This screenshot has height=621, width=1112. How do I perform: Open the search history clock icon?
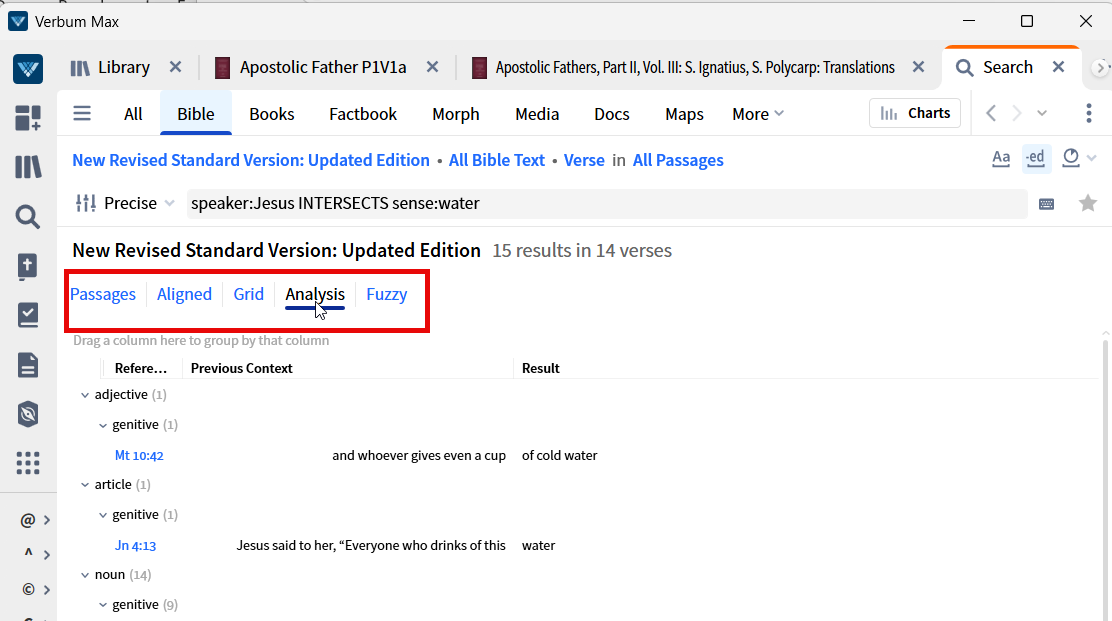(x=1071, y=158)
